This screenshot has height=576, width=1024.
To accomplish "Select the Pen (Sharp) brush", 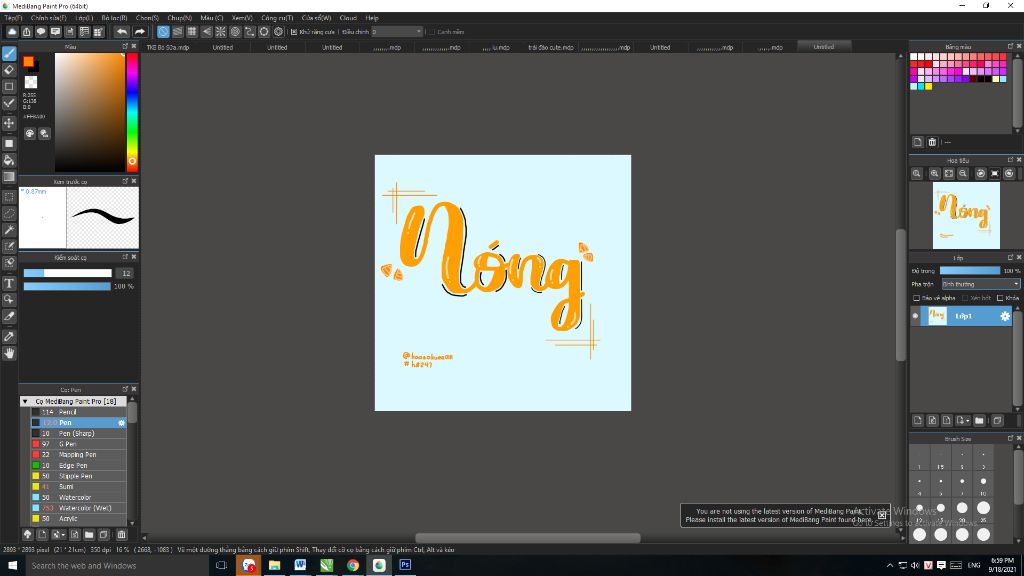I will point(78,434).
